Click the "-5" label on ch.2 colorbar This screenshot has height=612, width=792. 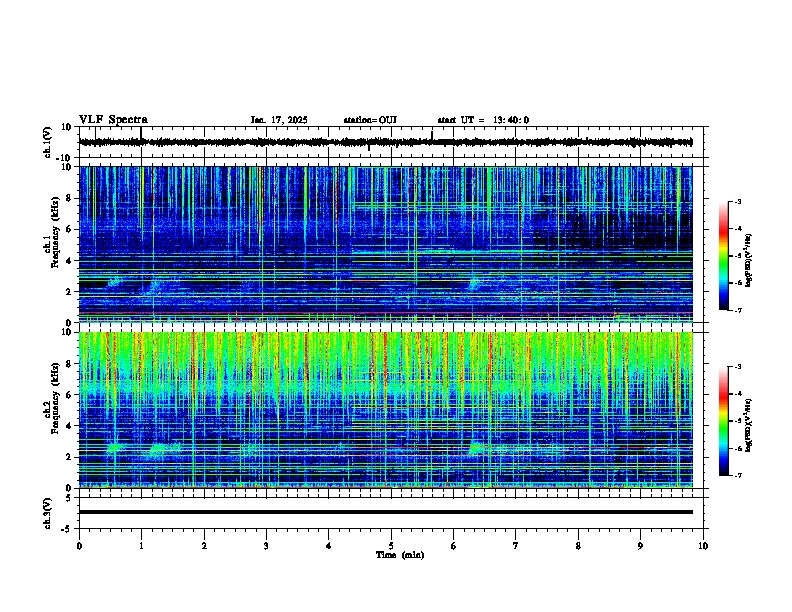point(738,421)
